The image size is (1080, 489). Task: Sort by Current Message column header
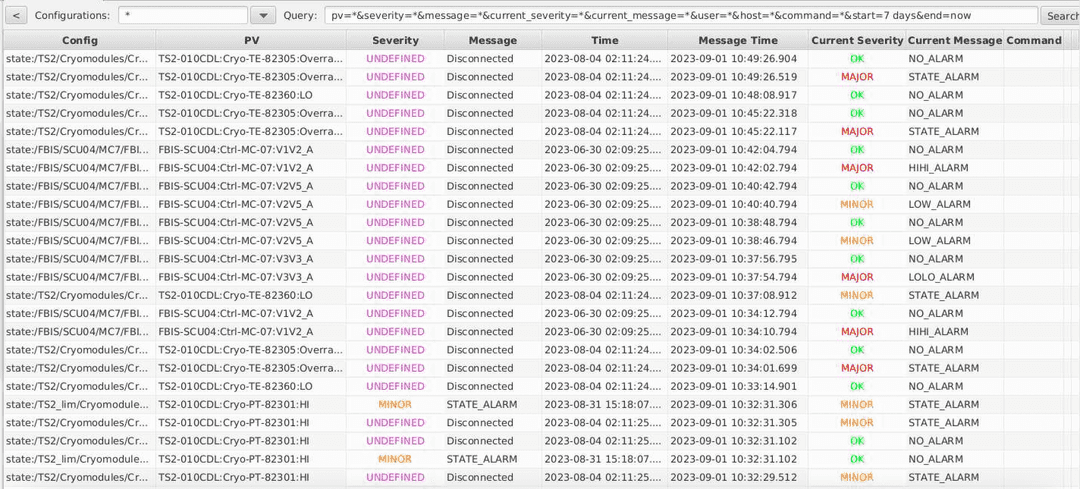coord(954,40)
